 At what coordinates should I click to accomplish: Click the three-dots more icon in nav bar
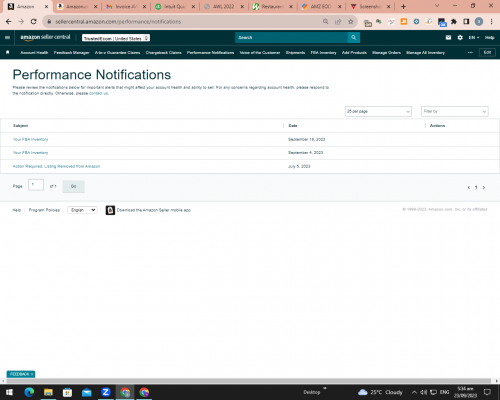(x=470, y=53)
